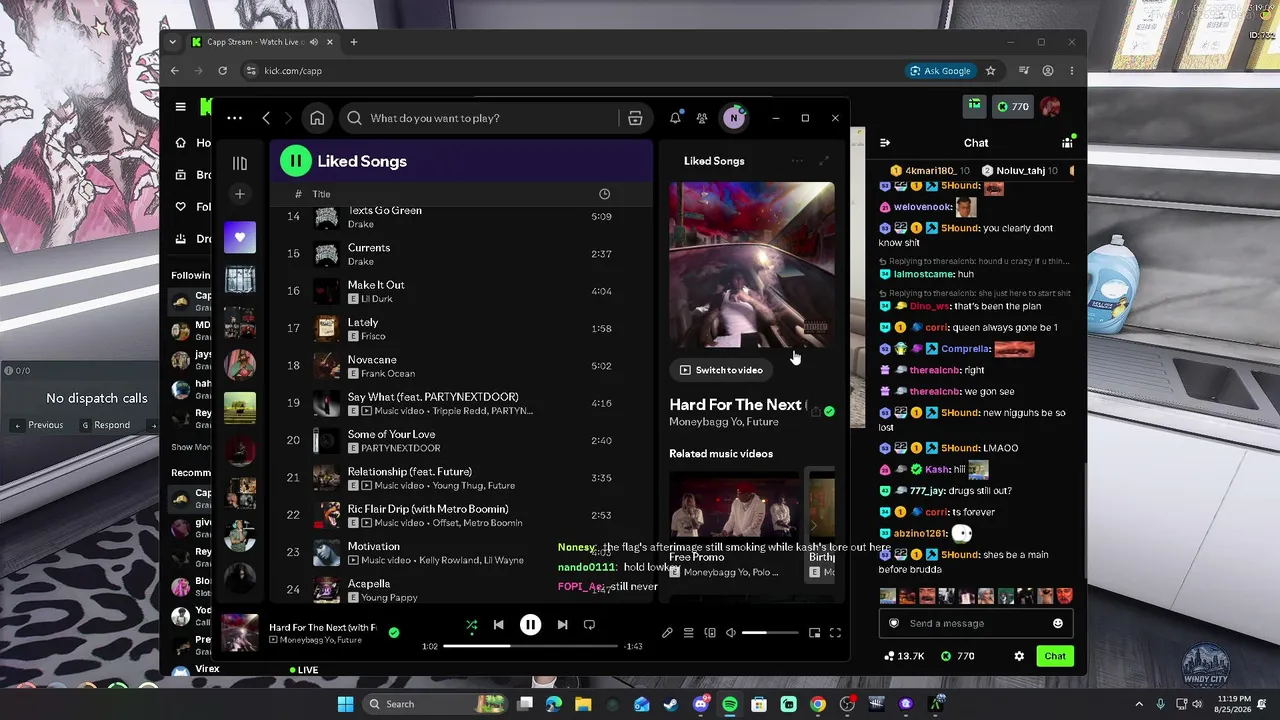Screen dimensions: 1280x720
Task: Open Spotify from the taskbar
Action: [730, 704]
